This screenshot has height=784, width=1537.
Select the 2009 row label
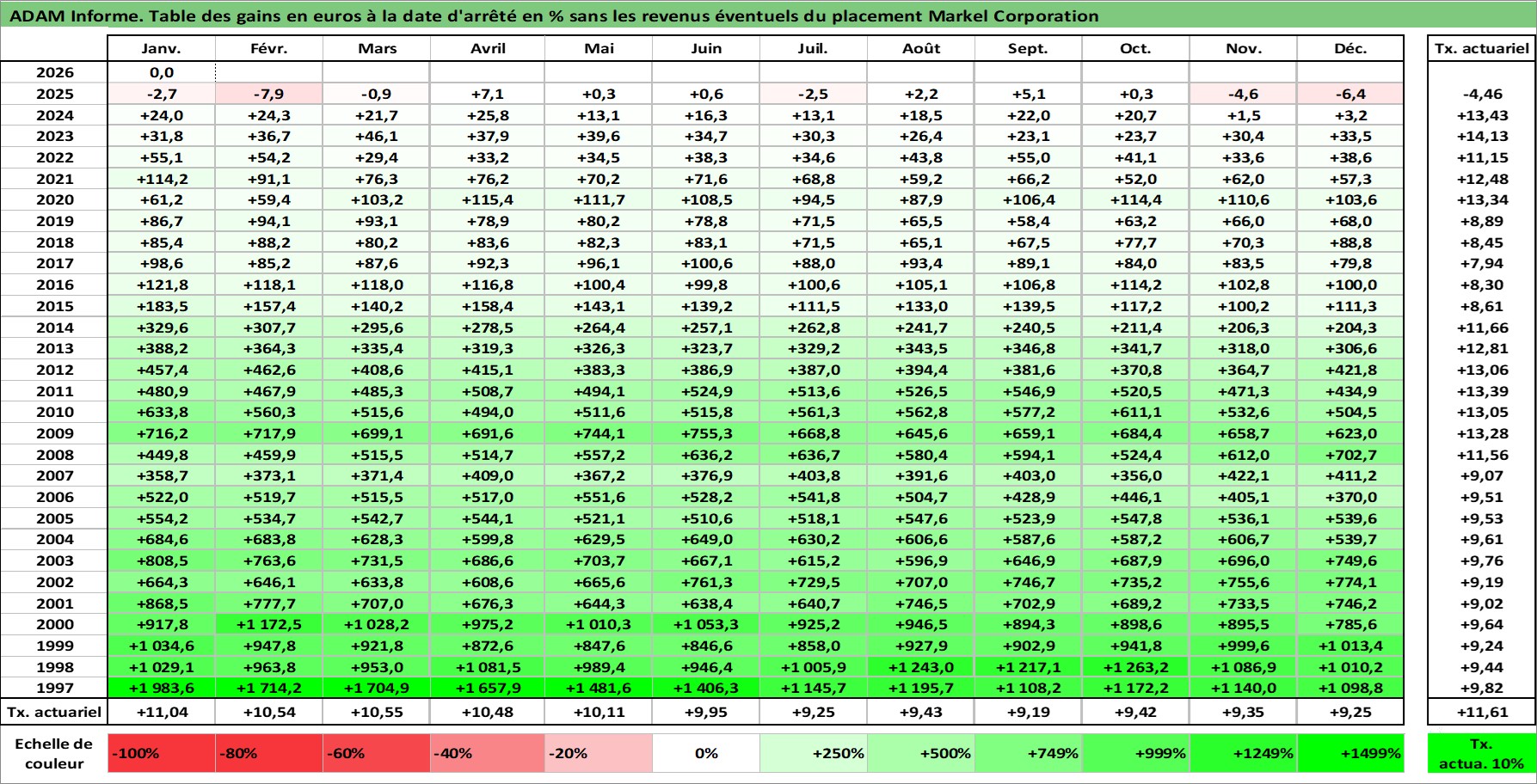point(54,433)
